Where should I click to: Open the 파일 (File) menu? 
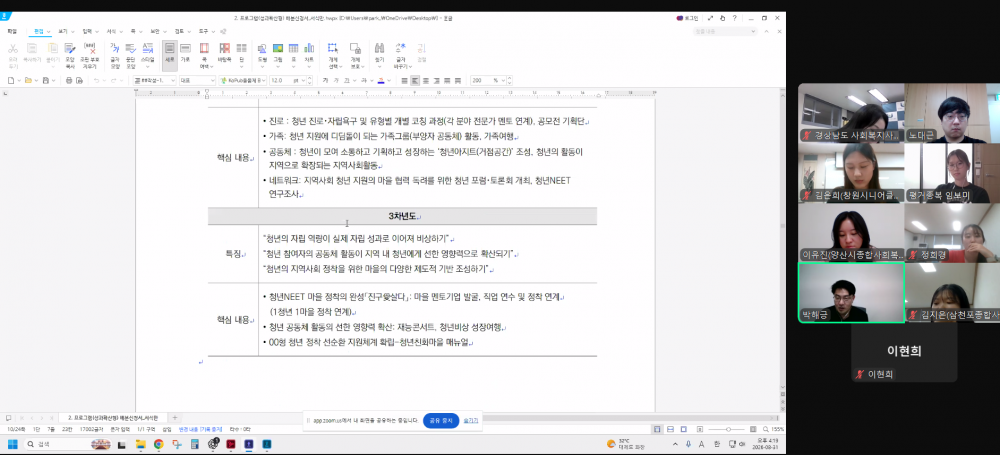point(11,31)
